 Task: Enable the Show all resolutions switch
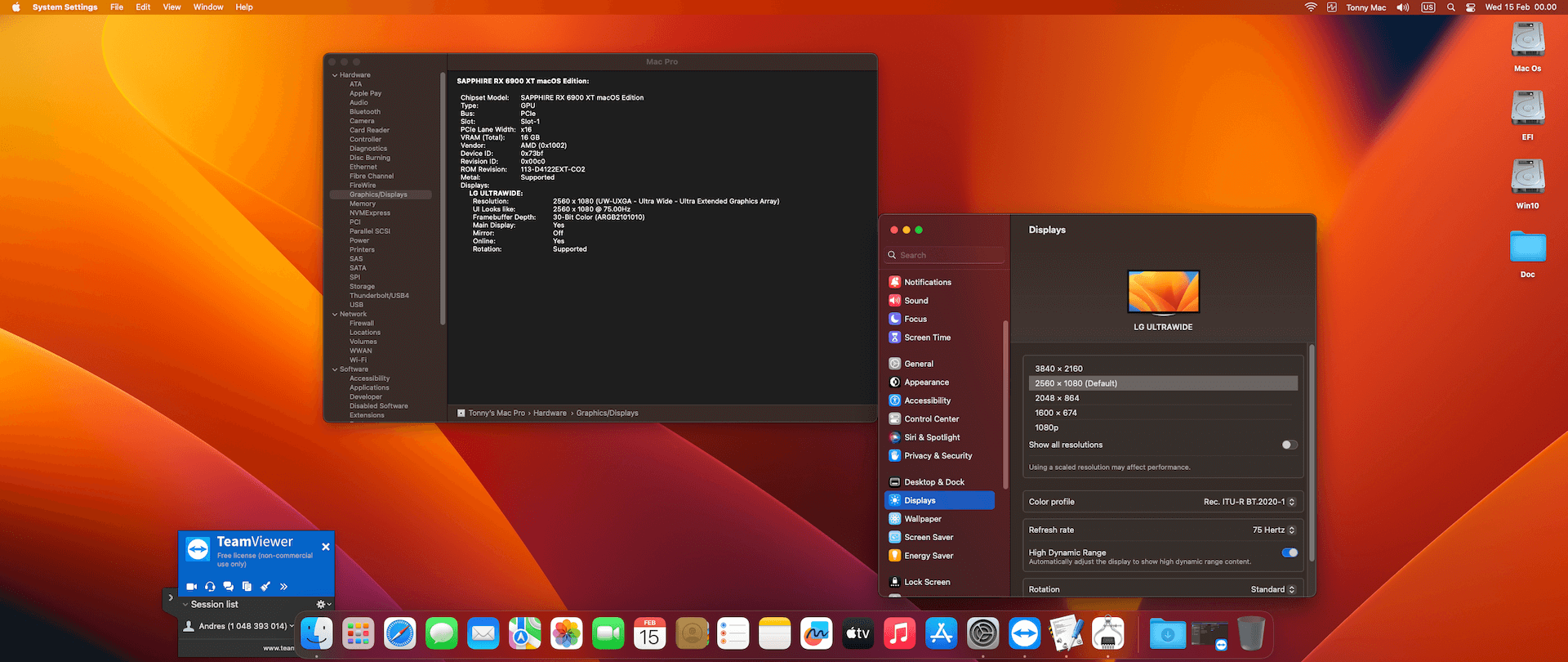pyautogui.click(x=1289, y=445)
